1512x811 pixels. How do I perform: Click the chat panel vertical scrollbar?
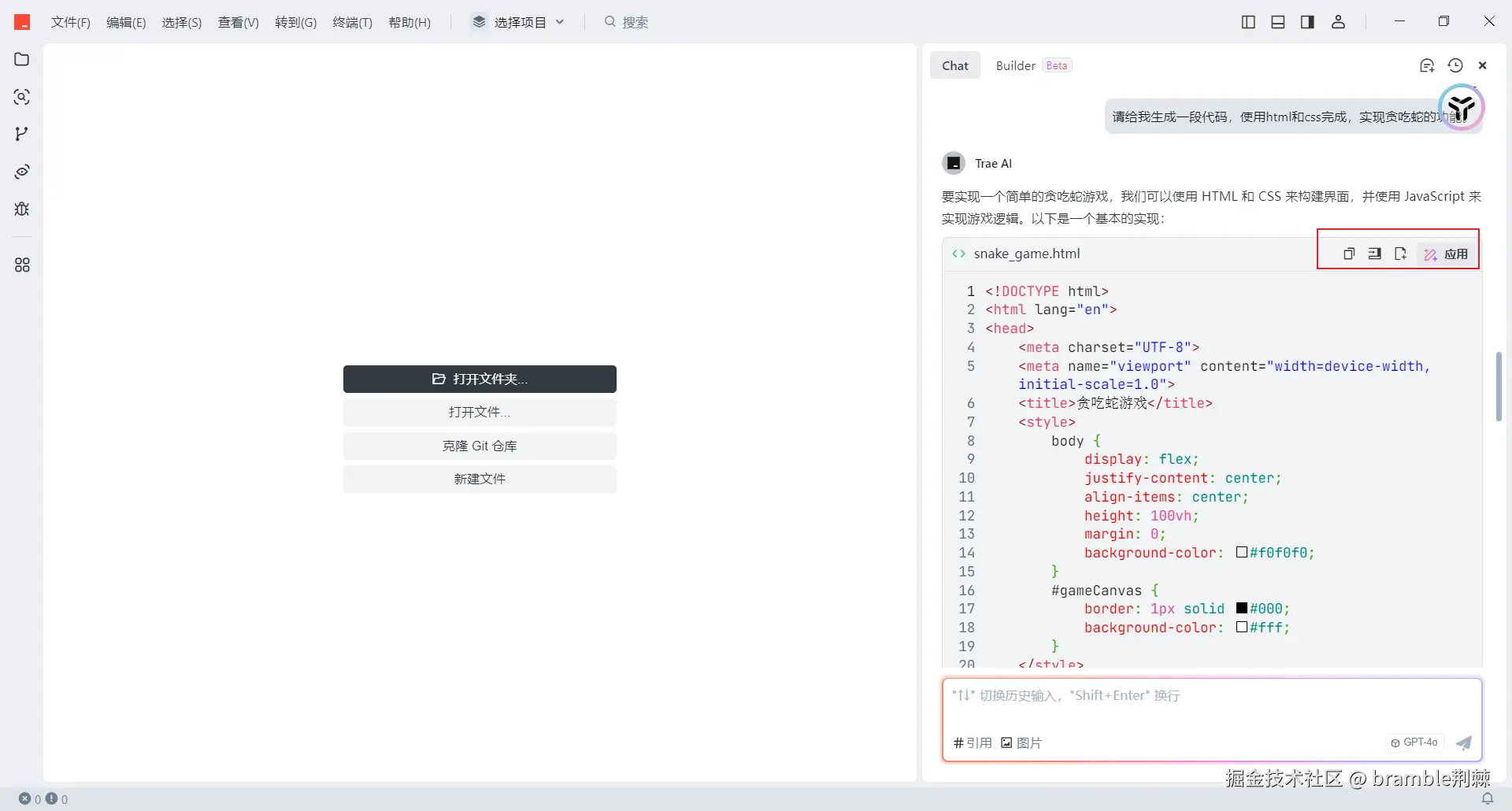[x=1499, y=387]
